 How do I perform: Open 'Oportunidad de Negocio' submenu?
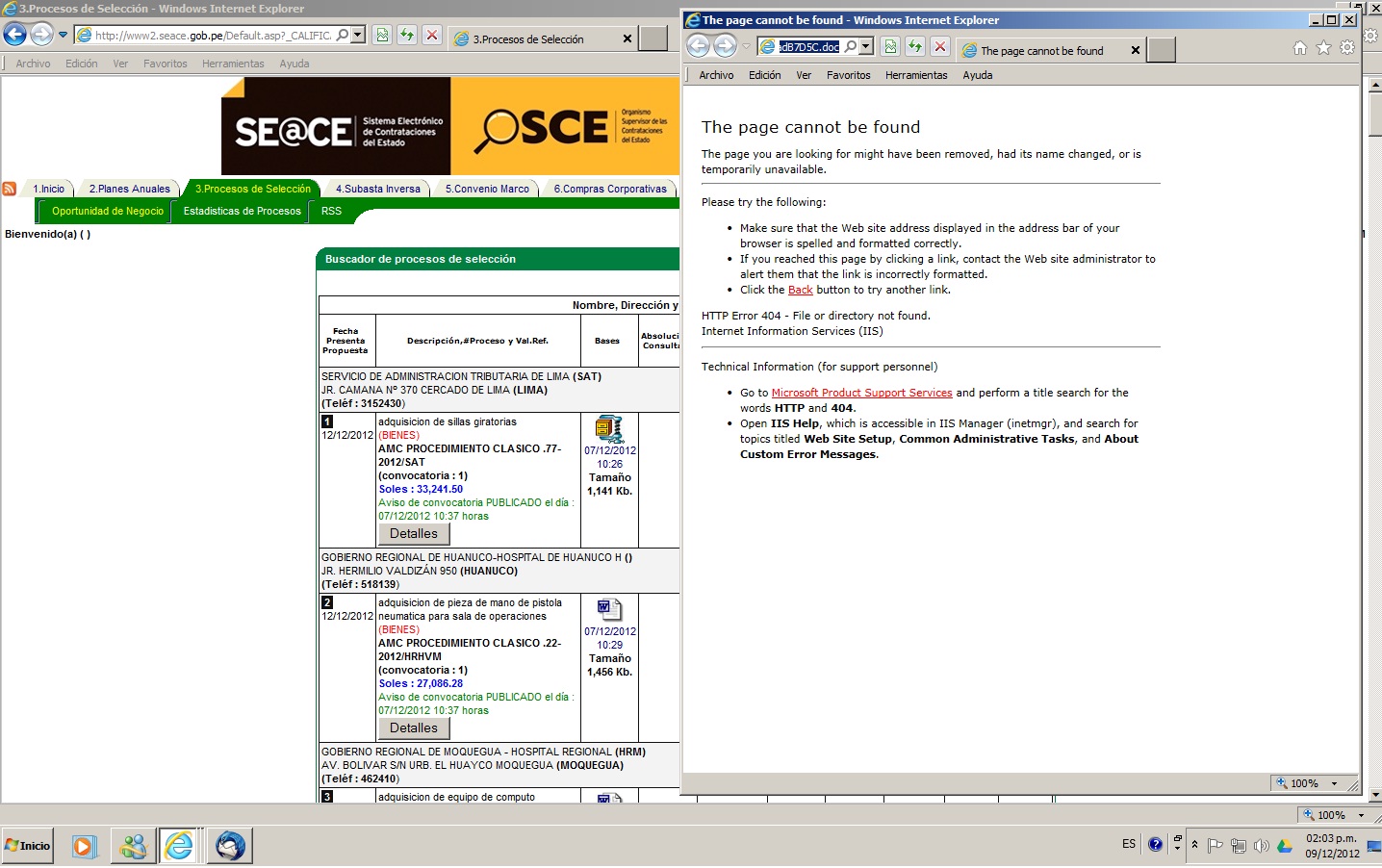(108, 211)
